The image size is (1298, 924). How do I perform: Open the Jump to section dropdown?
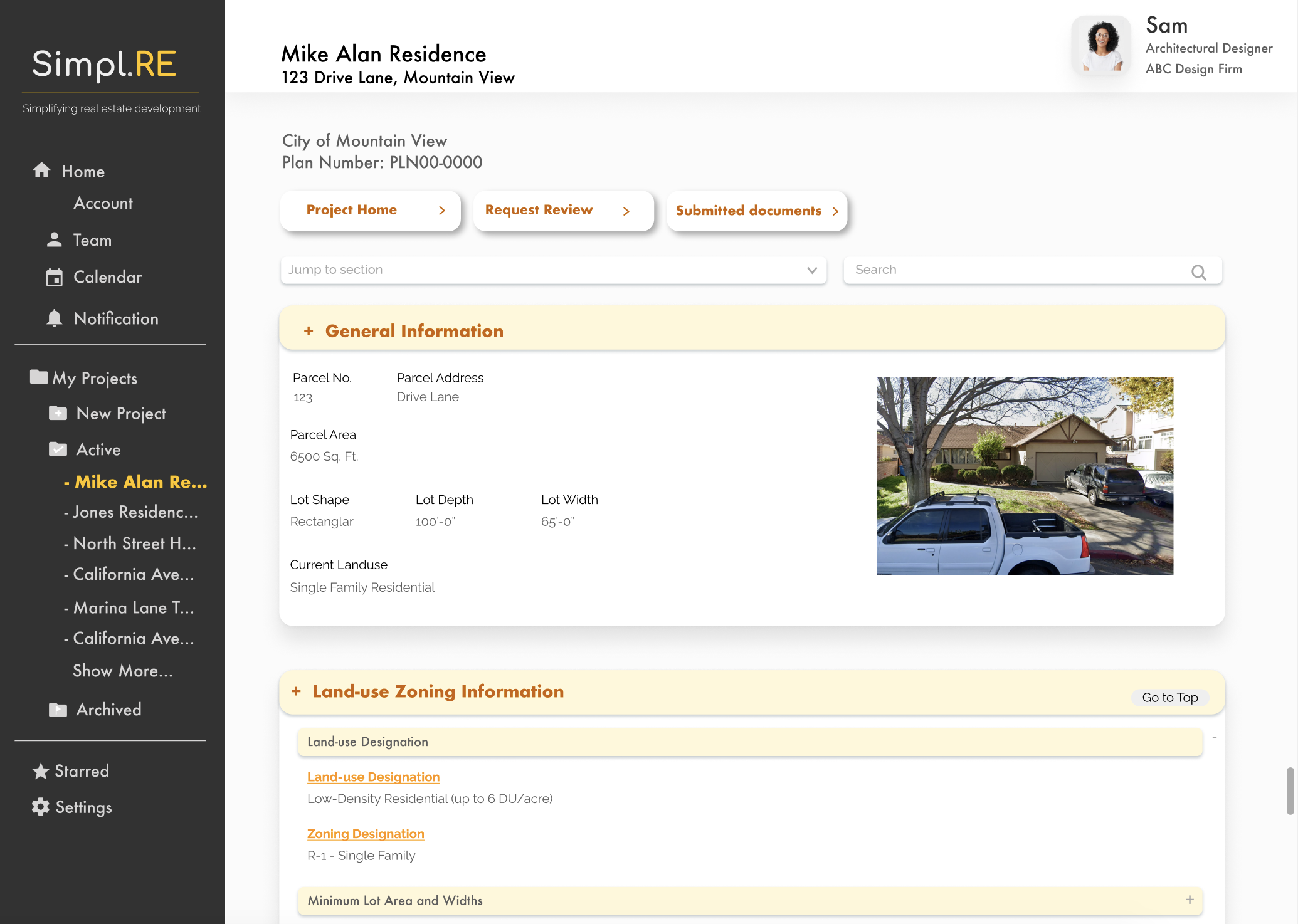[554, 270]
